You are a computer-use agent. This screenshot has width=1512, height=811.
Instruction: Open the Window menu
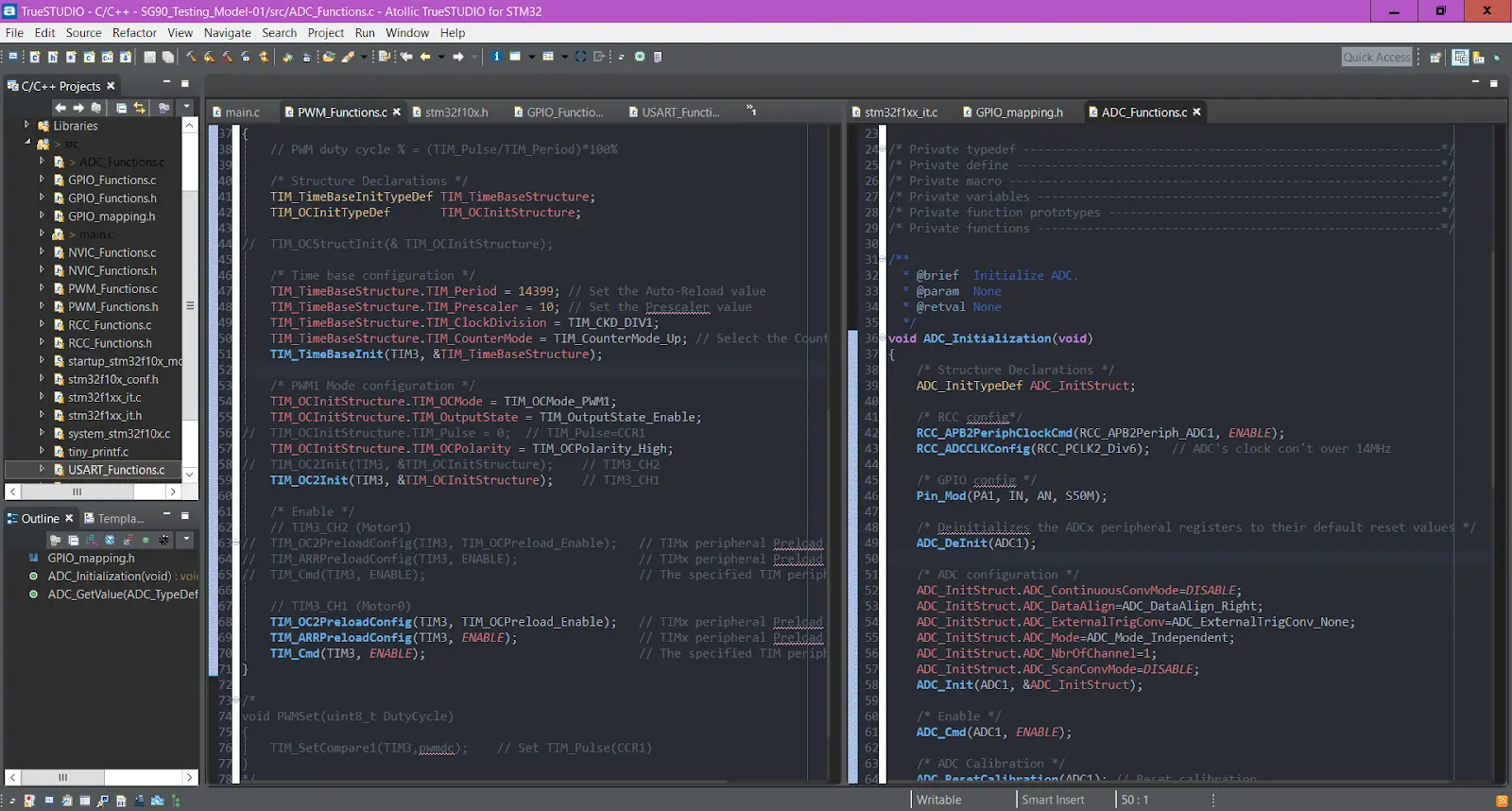click(407, 32)
